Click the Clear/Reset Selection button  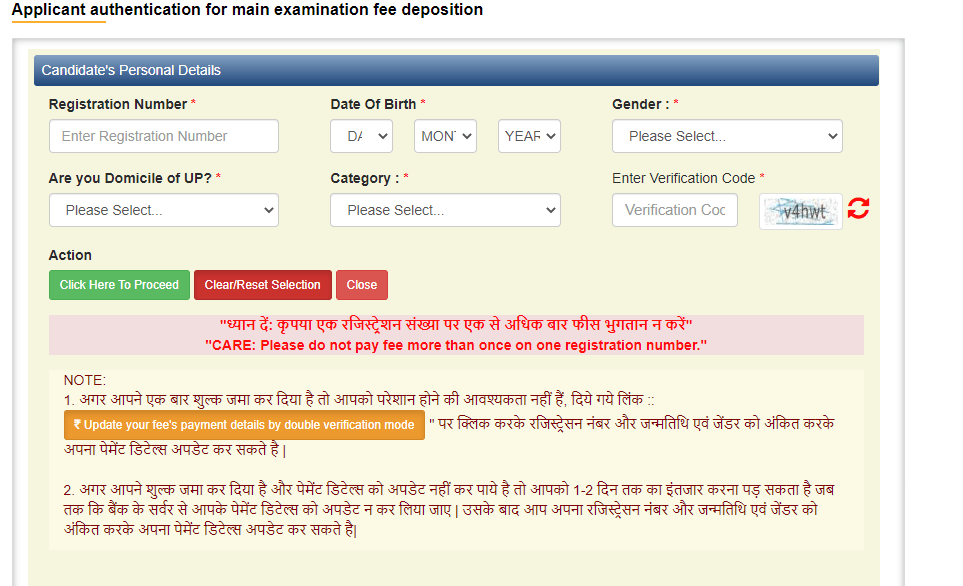(x=262, y=285)
